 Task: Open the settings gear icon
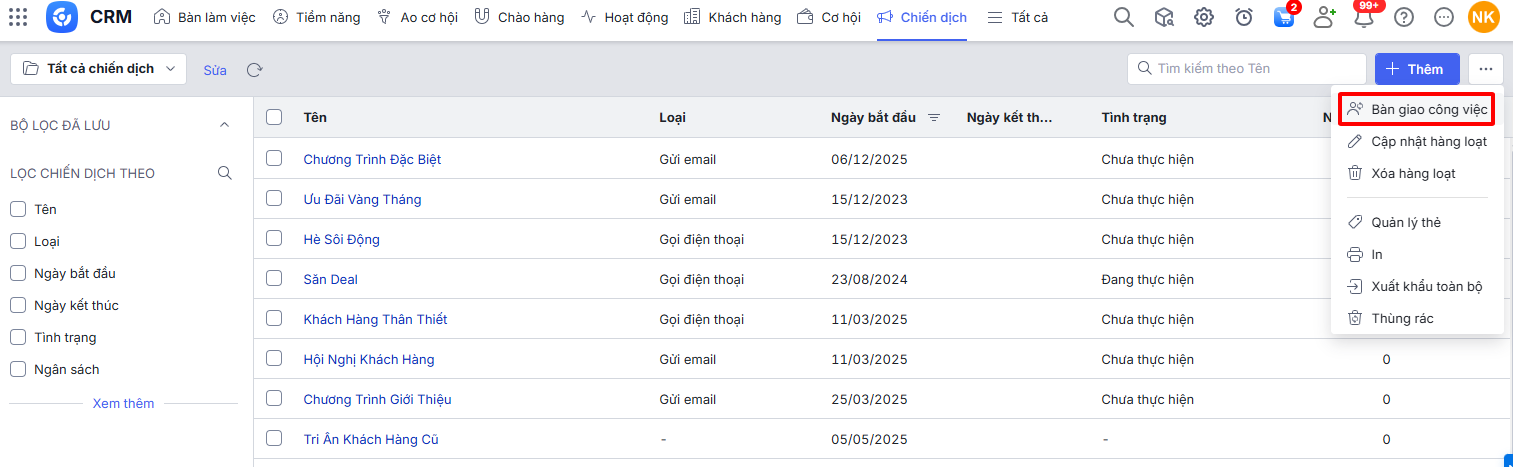(x=1204, y=17)
